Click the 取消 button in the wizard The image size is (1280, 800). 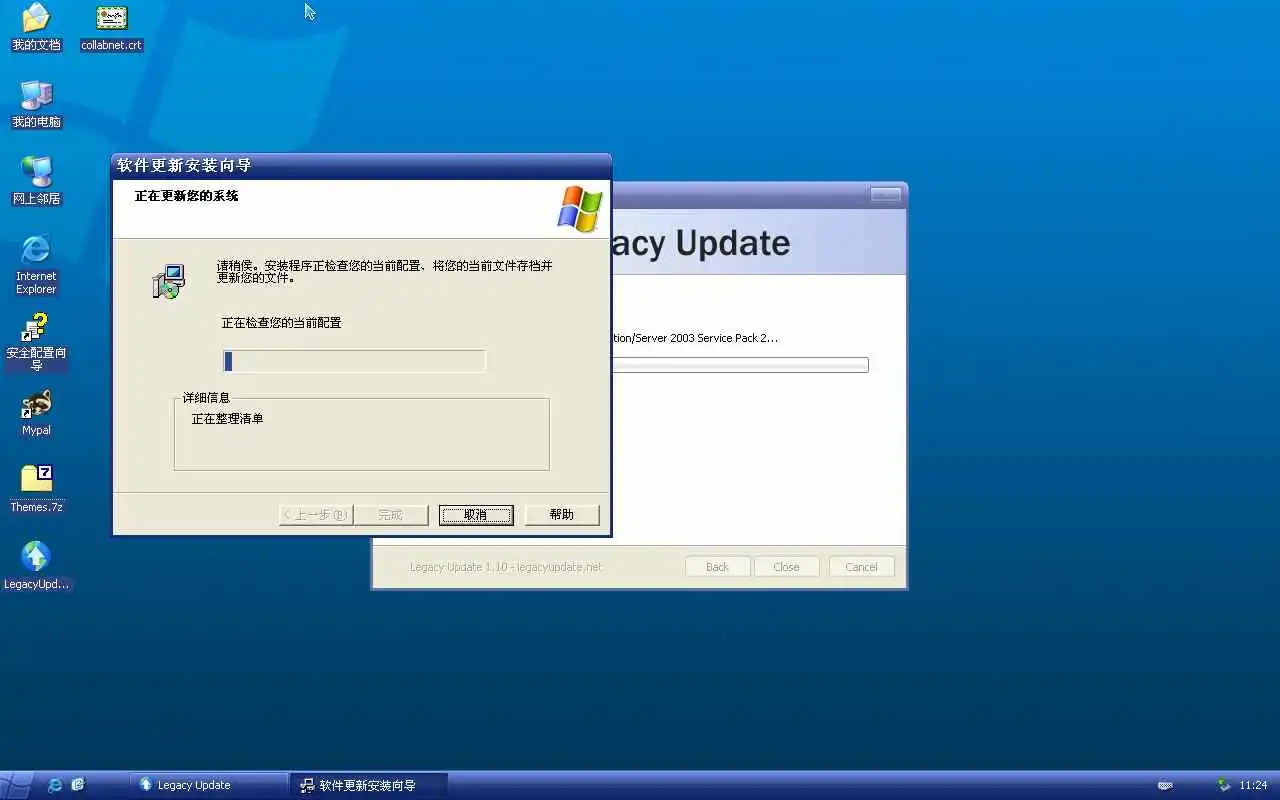click(476, 515)
